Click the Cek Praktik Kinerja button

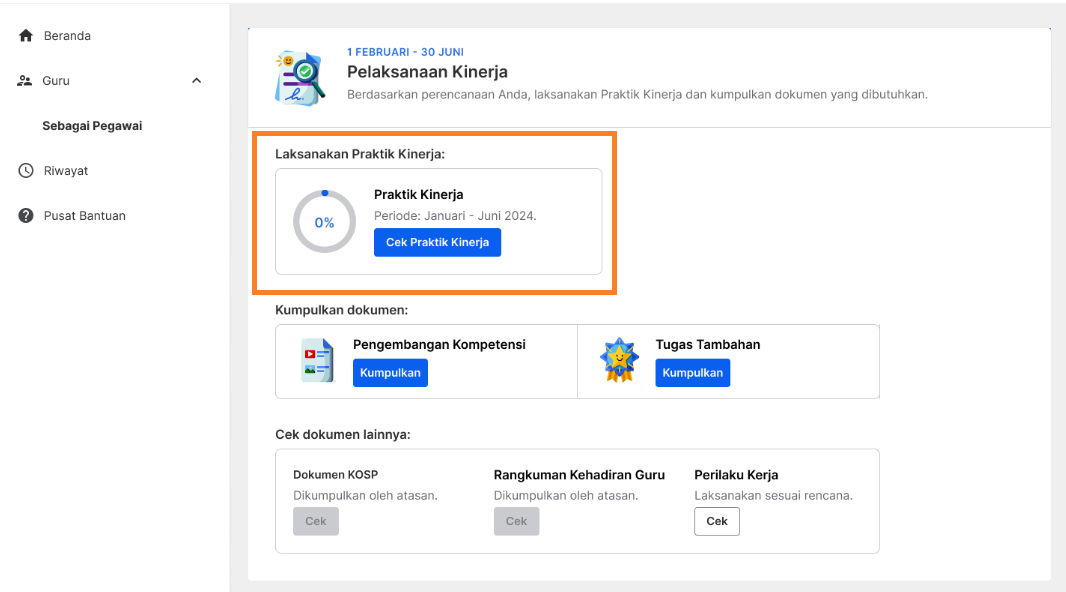click(437, 243)
